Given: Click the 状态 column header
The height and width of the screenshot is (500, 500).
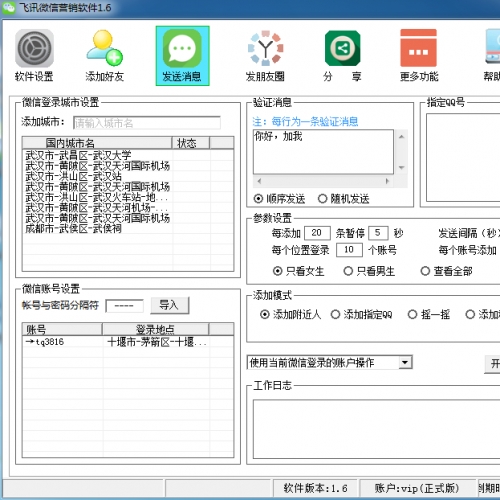Looking at the screenshot, I should coord(191,143).
